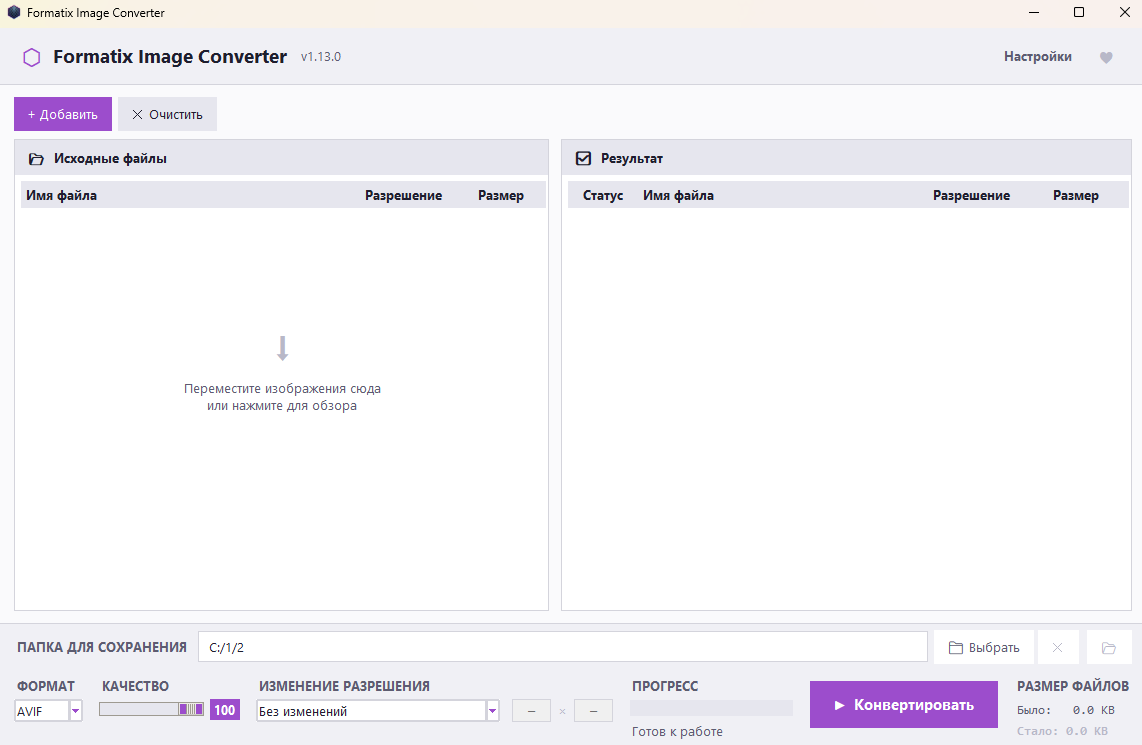This screenshot has width=1142, height=745.
Task: Click the Formatix Image Converter heading
Action: click(x=170, y=57)
